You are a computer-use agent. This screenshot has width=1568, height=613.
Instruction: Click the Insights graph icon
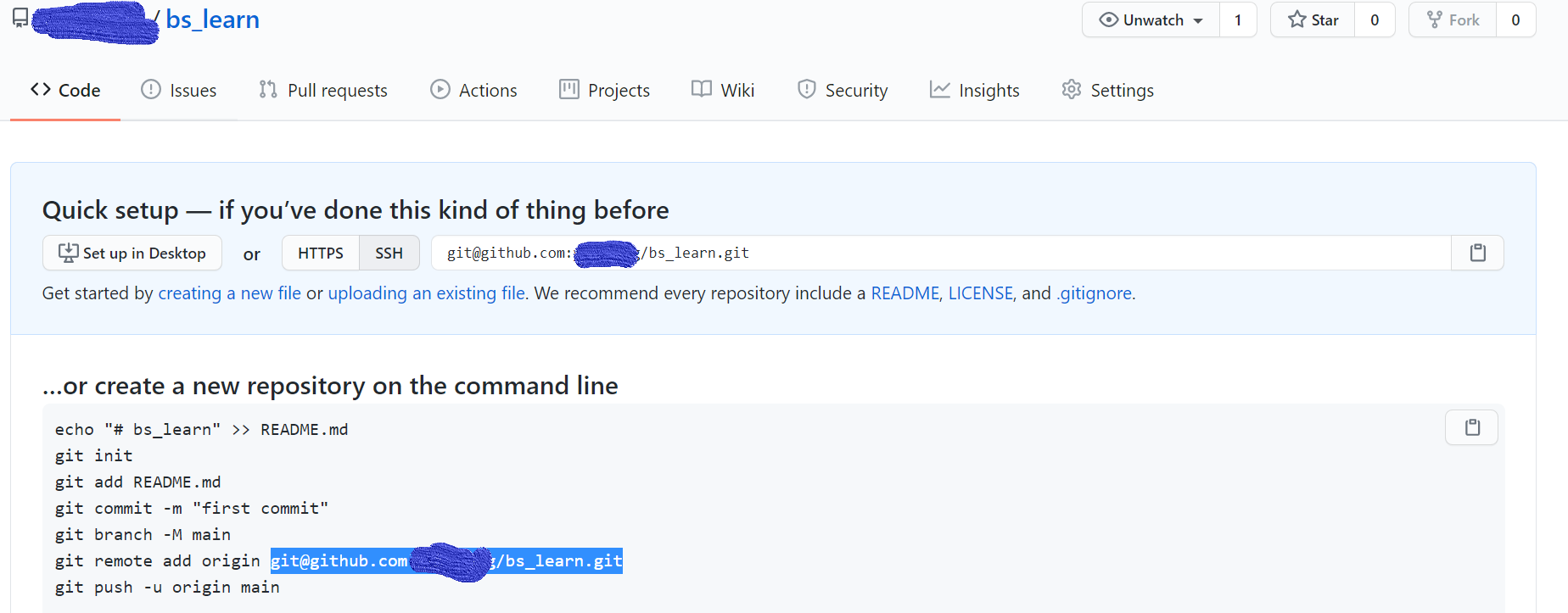(x=939, y=89)
